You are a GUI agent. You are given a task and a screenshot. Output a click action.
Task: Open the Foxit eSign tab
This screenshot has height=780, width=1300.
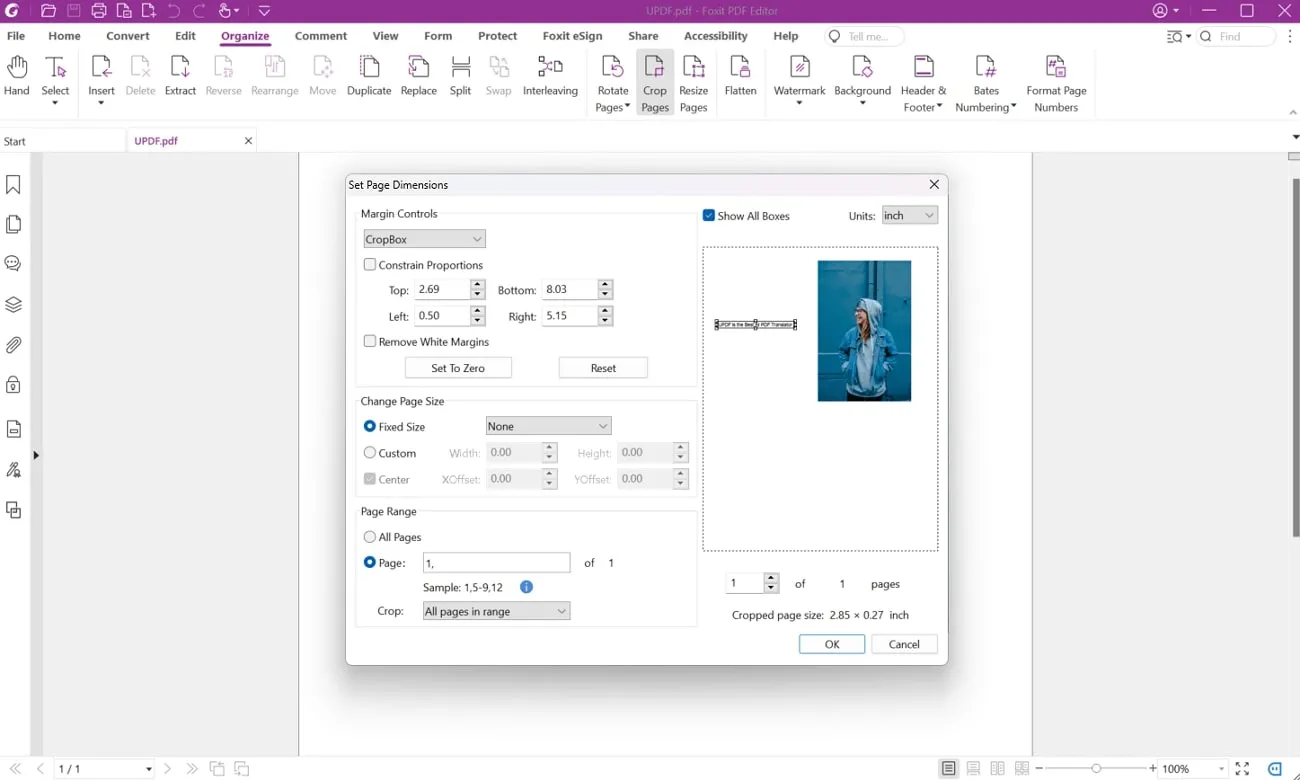click(x=572, y=35)
